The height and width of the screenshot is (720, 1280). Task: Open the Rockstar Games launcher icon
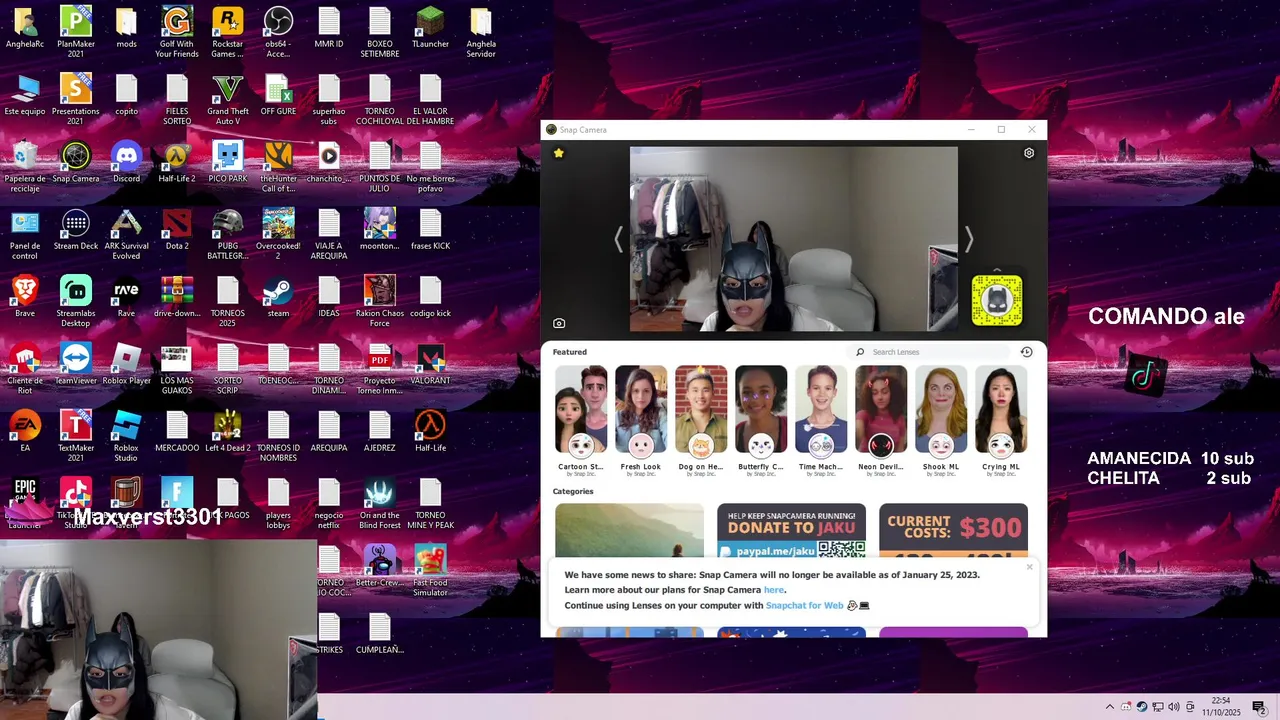coord(228,33)
